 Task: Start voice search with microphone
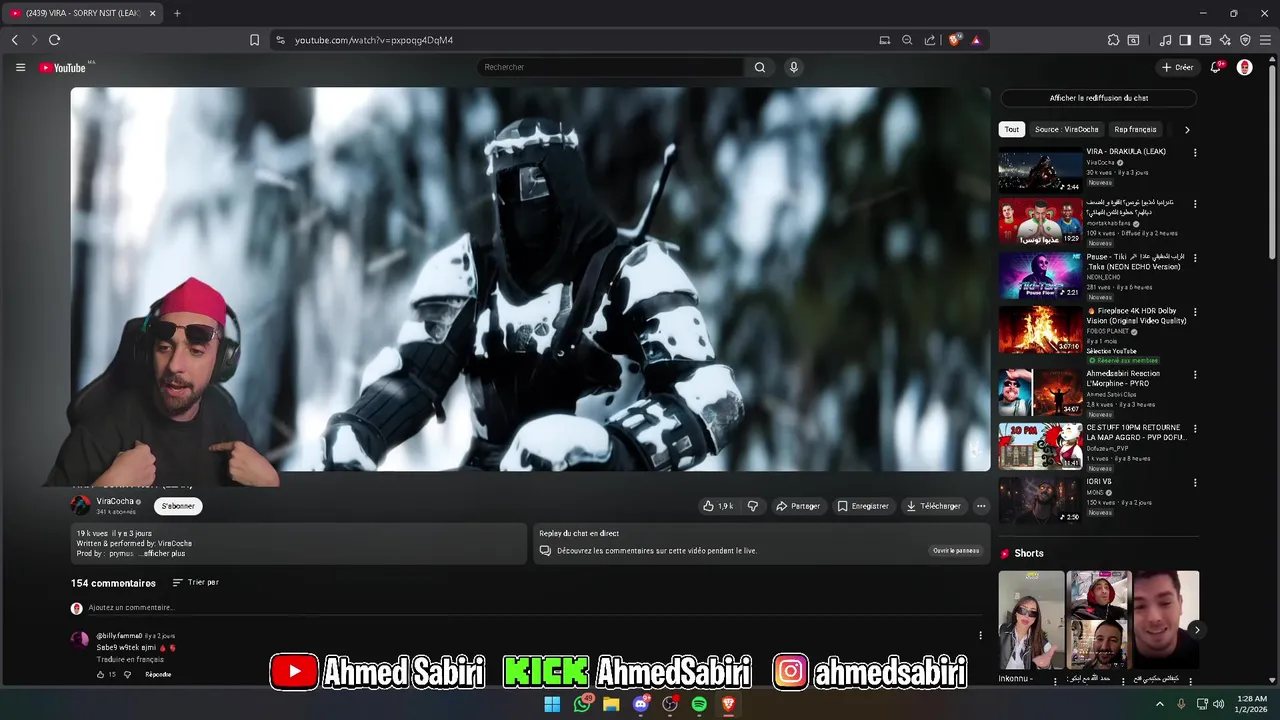point(794,67)
